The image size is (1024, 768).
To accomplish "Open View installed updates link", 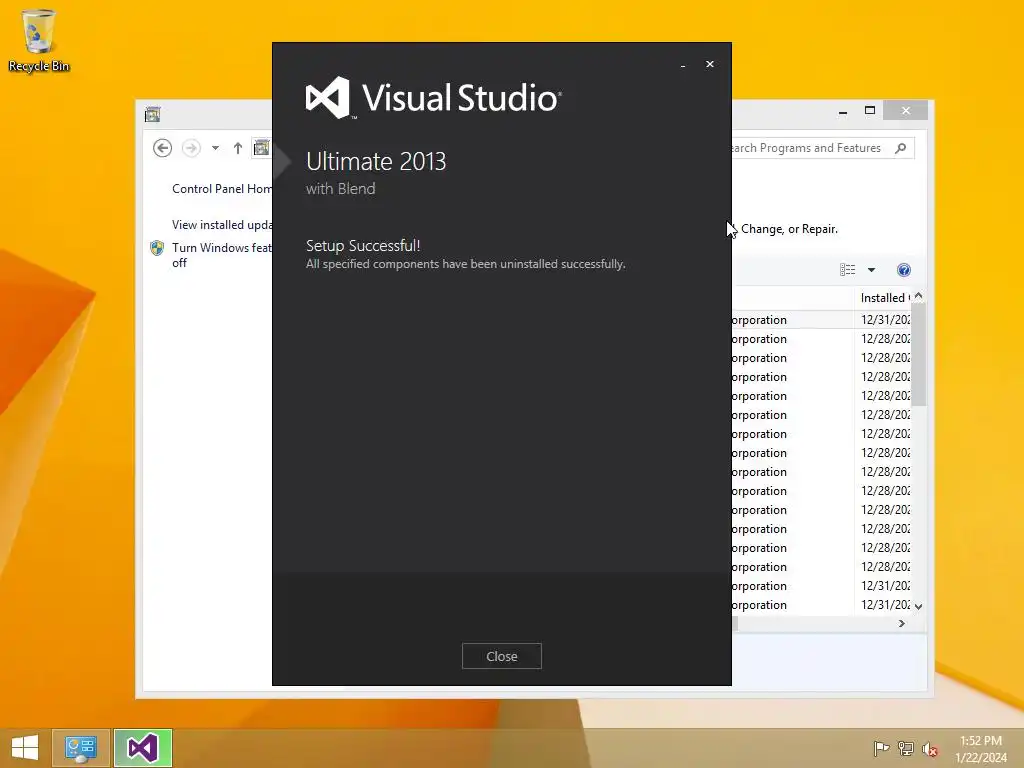I will click(222, 225).
